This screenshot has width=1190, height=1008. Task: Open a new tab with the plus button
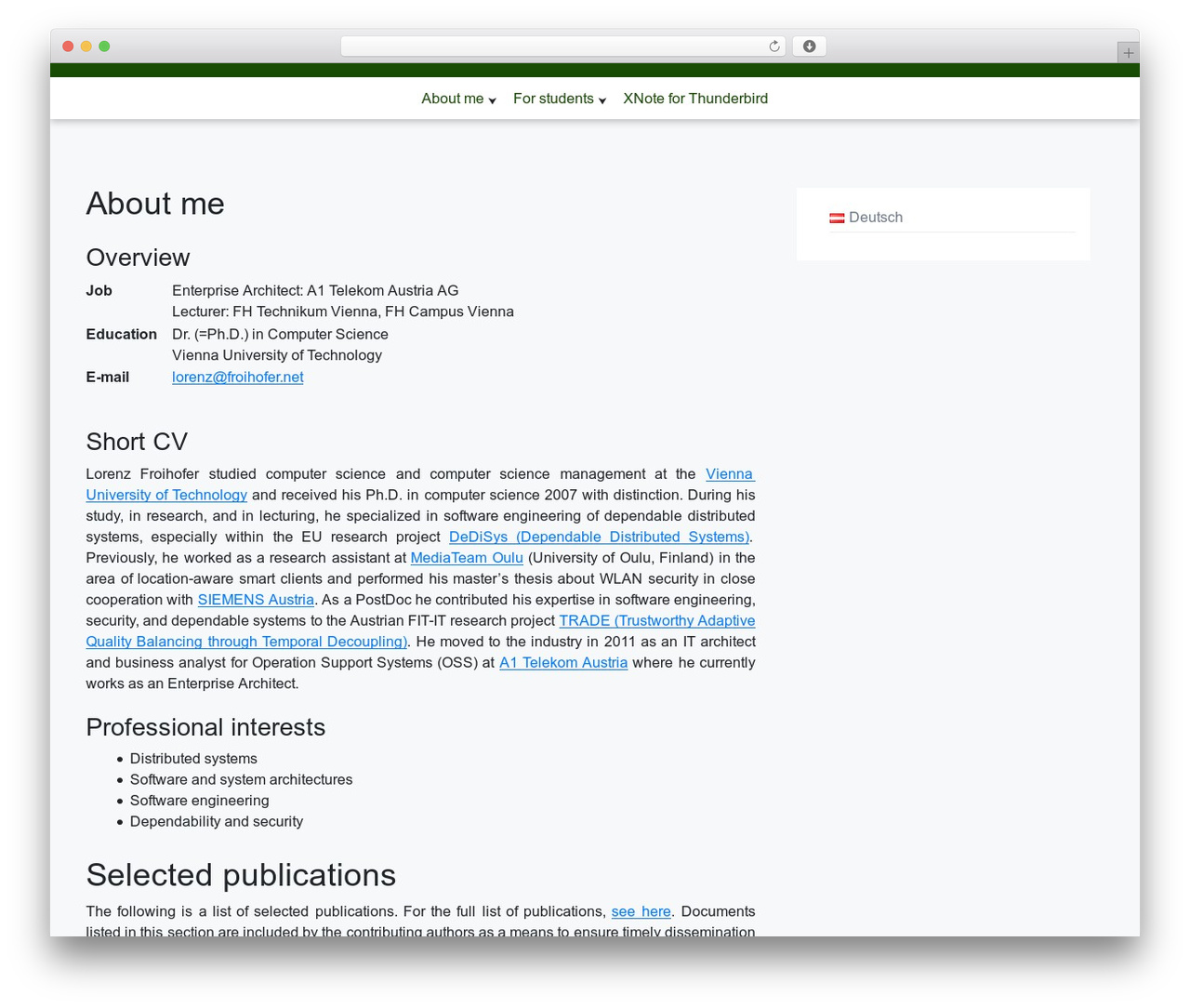1128,53
